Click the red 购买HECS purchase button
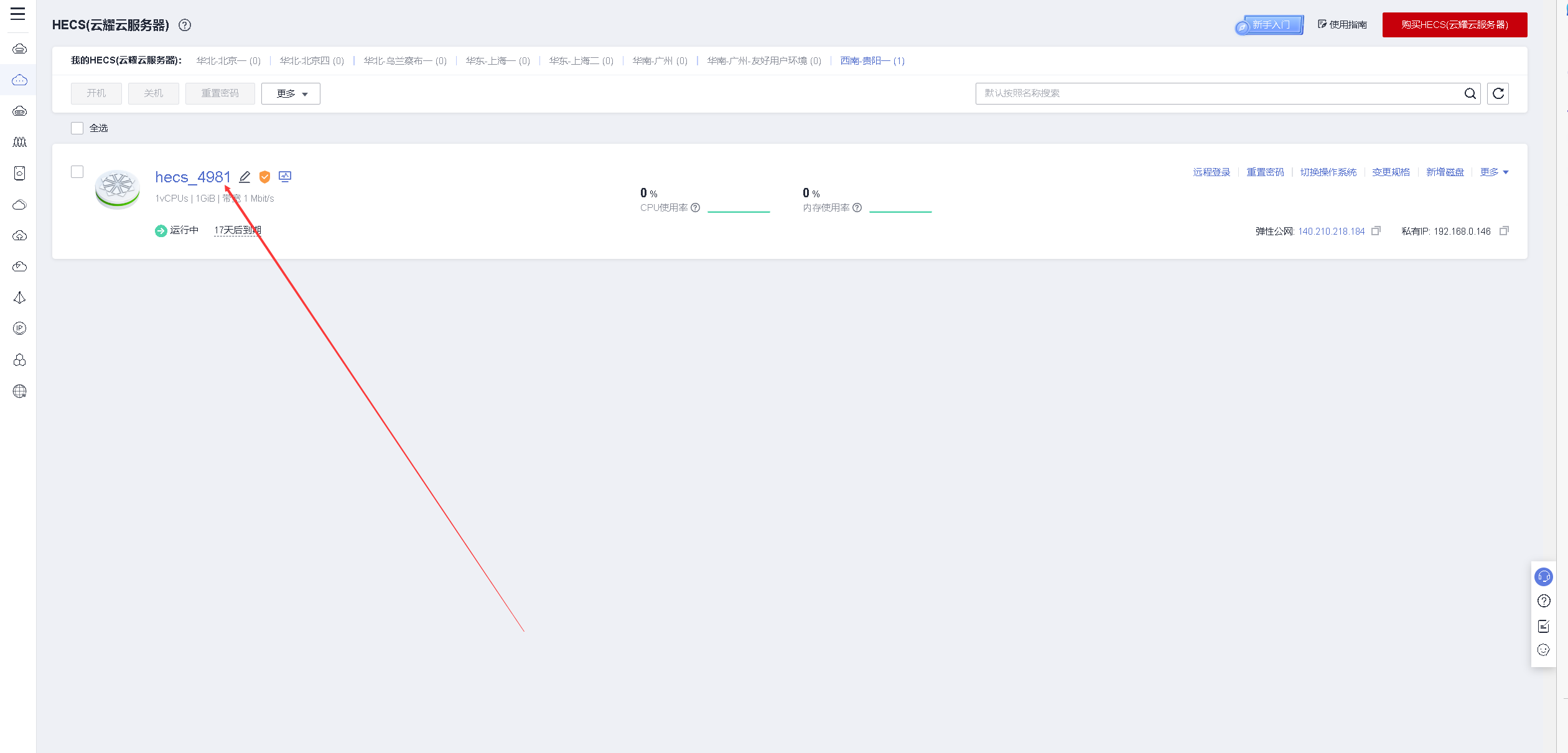This screenshot has width=1568, height=753. tap(1454, 25)
